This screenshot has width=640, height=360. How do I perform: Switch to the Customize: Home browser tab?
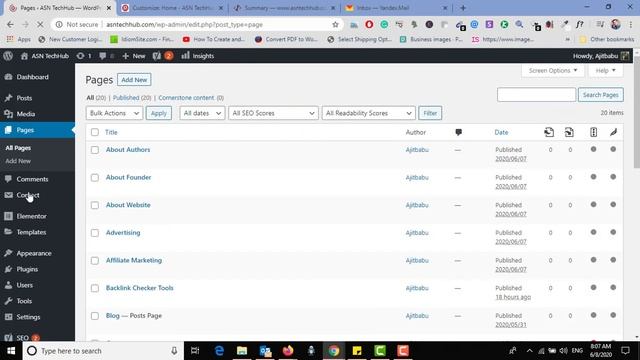point(172,8)
